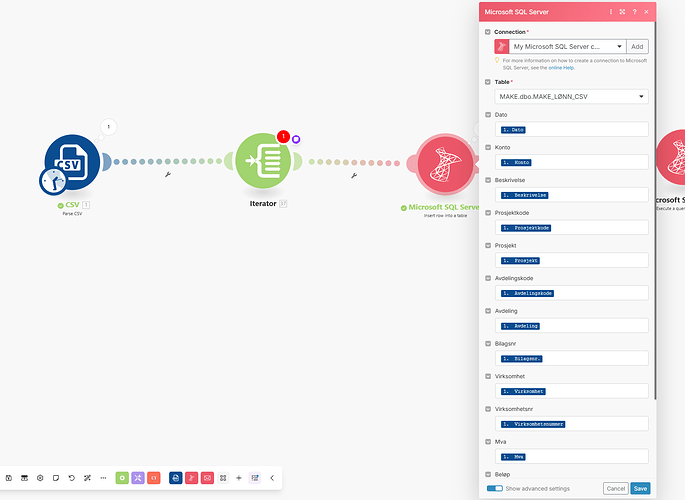Click the lilac-highlighted icon near toolbar end
This screenshot has width=685, height=500.
pos(255,478)
